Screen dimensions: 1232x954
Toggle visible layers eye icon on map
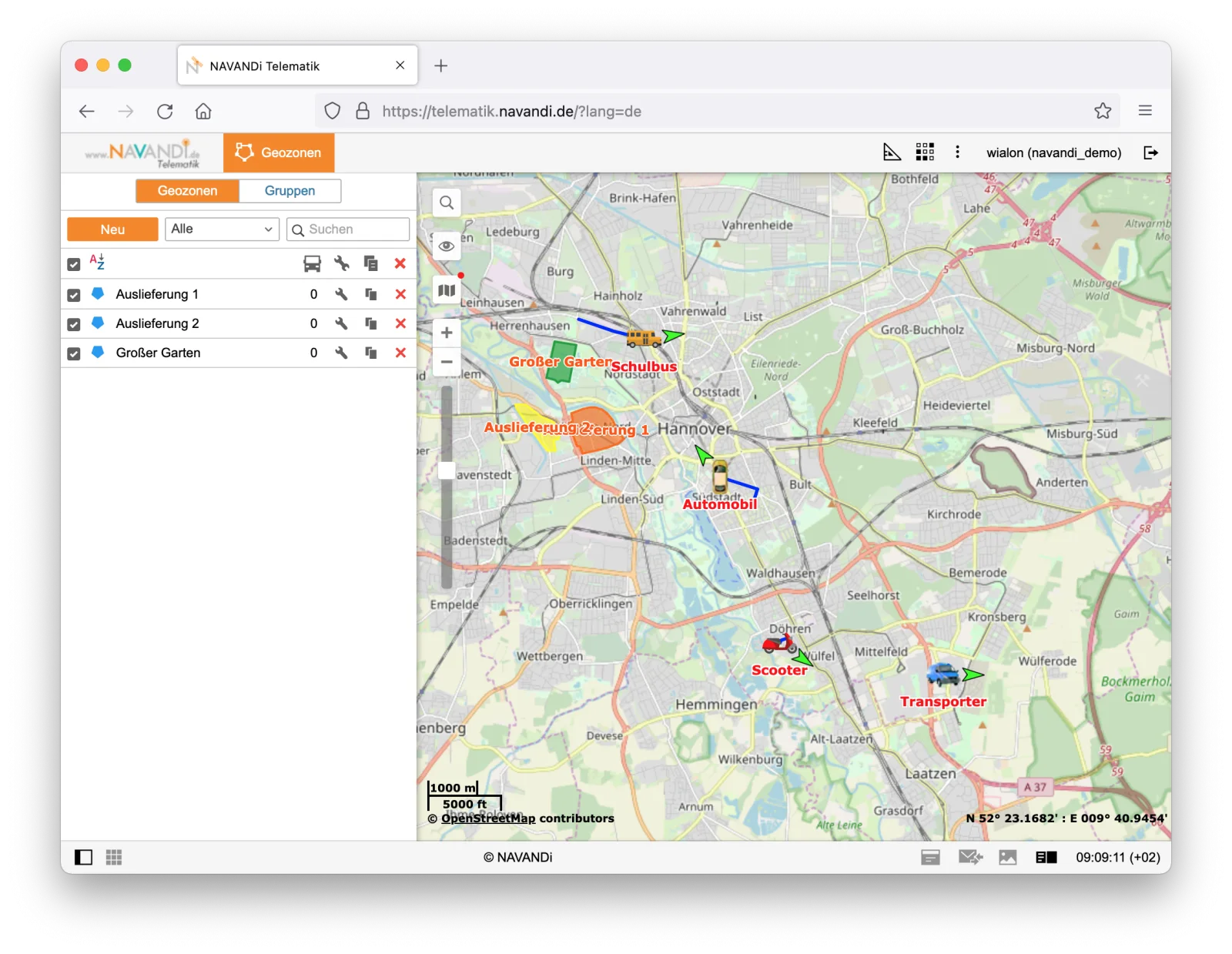tap(447, 246)
